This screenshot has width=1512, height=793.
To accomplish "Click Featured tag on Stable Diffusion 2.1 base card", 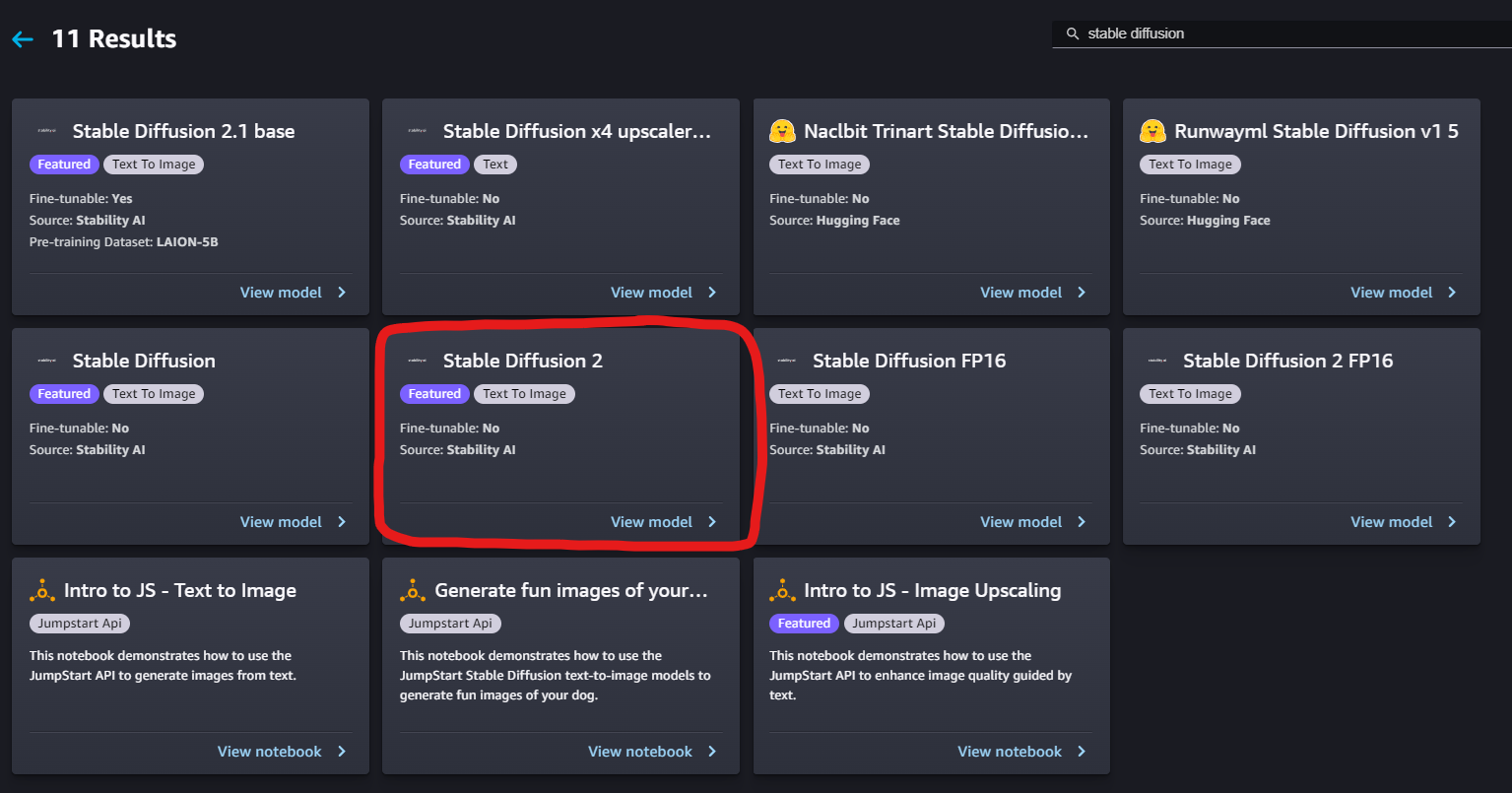I will pyautogui.click(x=64, y=165).
